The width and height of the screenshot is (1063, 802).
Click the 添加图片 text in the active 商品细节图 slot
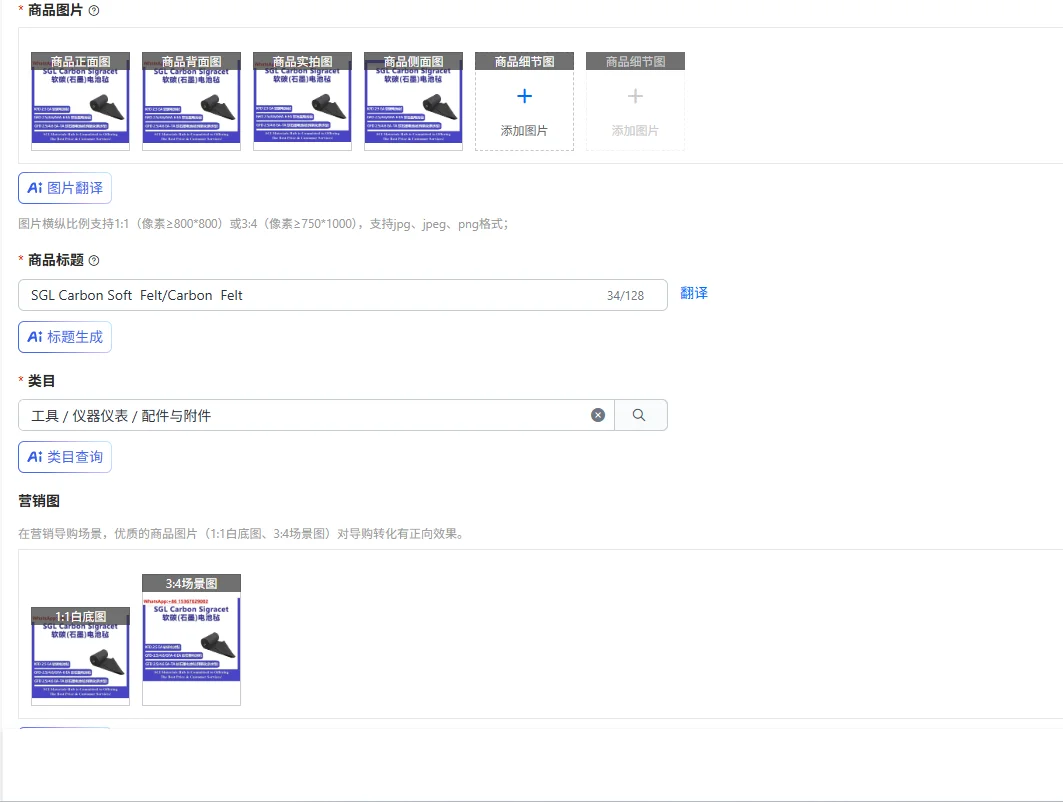click(x=524, y=130)
